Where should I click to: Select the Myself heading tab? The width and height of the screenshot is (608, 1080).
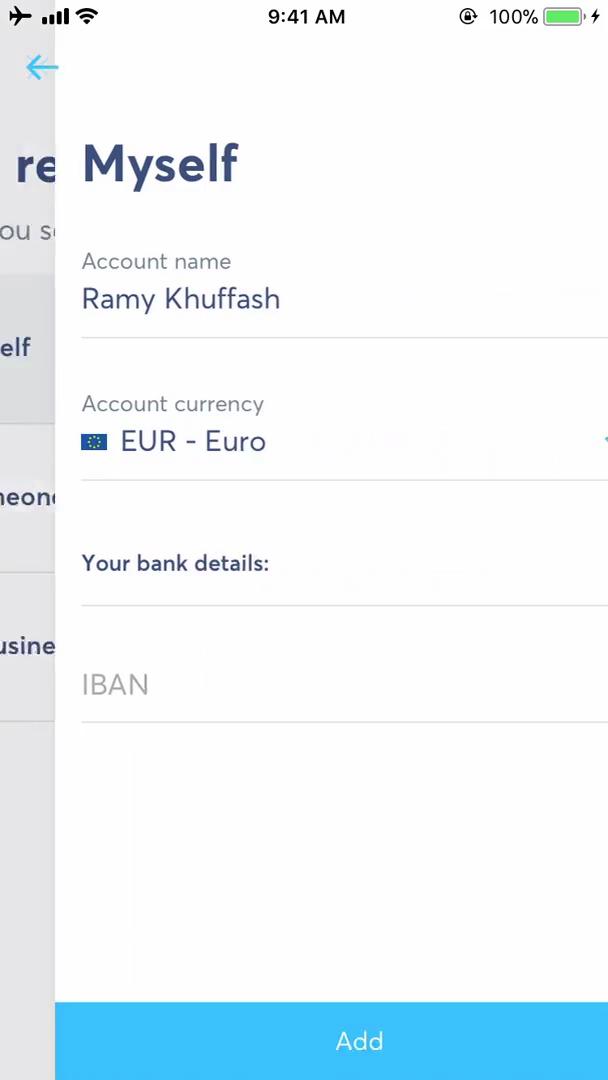click(160, 163)
